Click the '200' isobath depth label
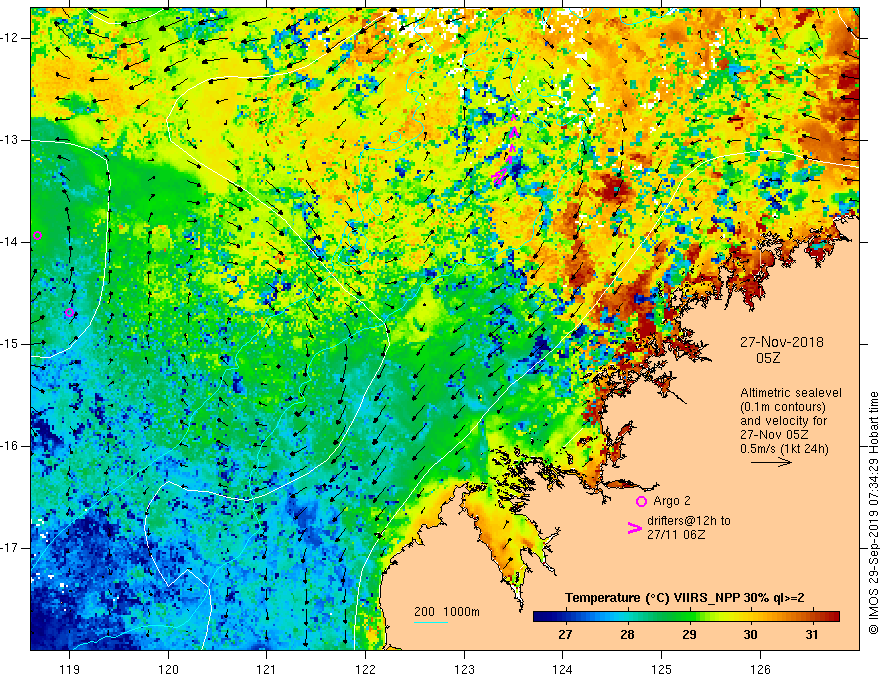Viewport: 880px width, 680px height. pyautogui.click(x=424, y=612)
